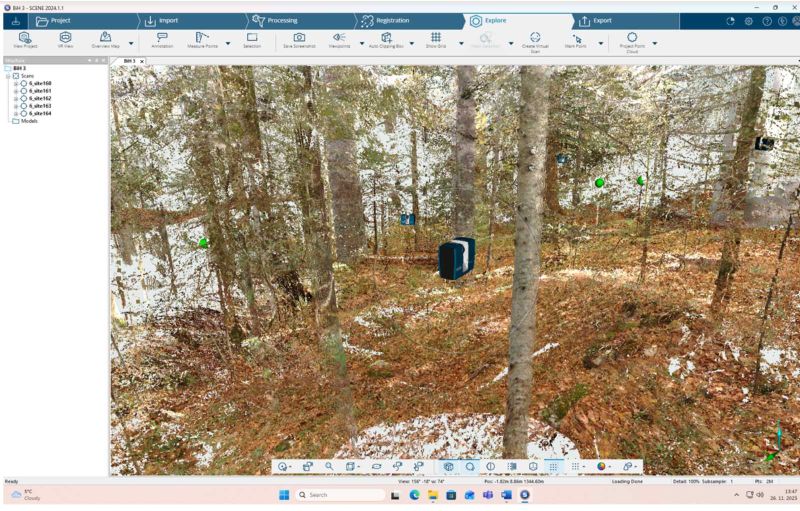Launch VR View from toolbar

pos(65,37)
